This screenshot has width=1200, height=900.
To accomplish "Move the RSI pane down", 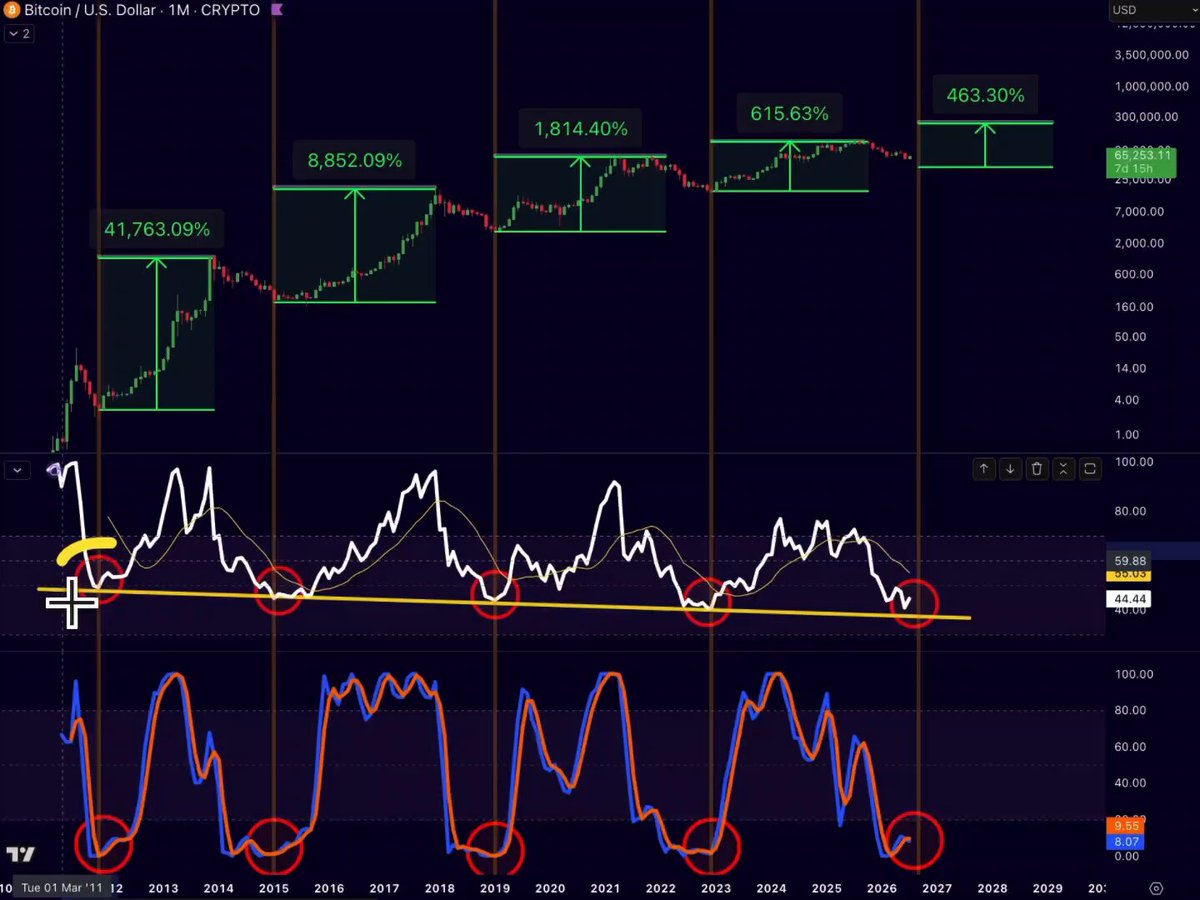I will click(1010, 468).
